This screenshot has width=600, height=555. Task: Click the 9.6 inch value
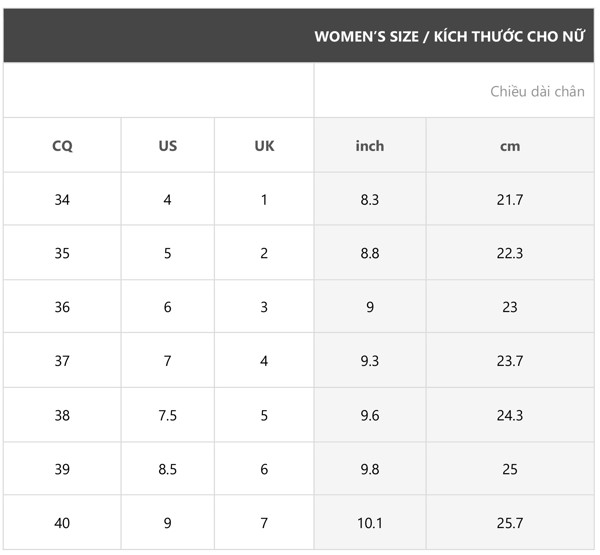click(370, 416)
